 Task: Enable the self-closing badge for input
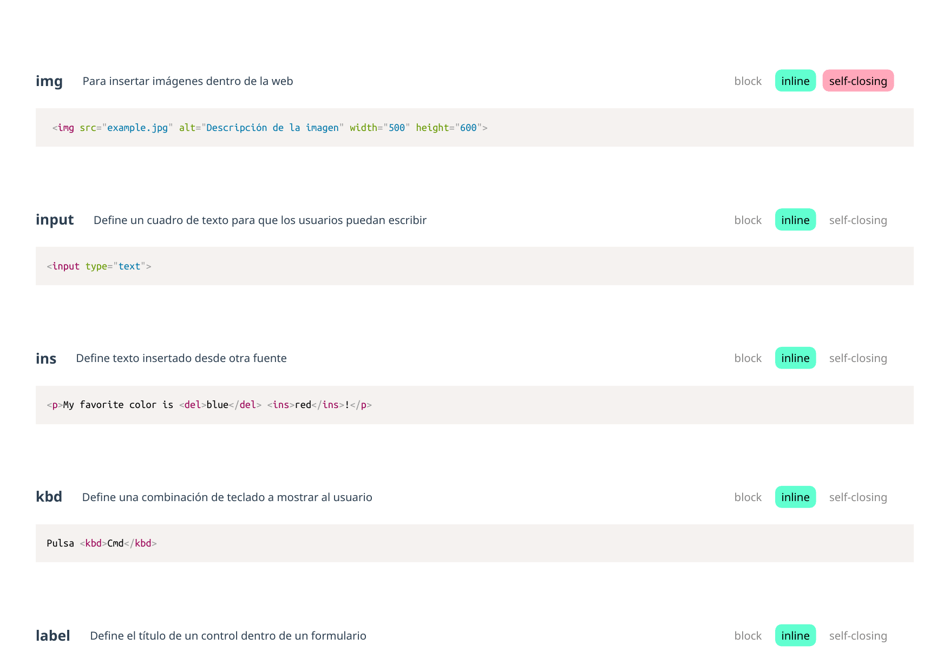(858, 219)
